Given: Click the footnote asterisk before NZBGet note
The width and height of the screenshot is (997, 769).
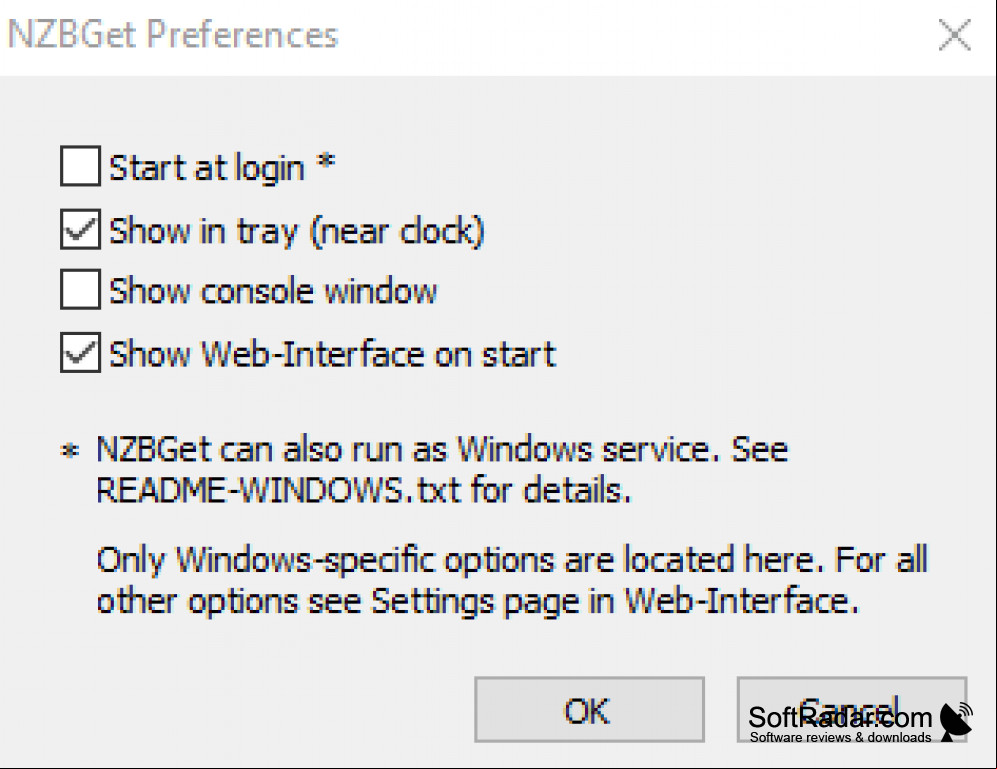Looking at the screenshot, I should [x=70, y=450].
